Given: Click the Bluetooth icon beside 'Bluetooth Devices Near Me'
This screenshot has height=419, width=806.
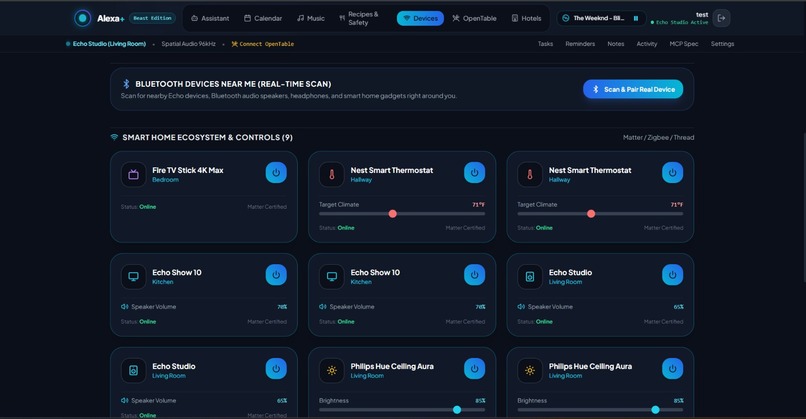Looking at the screenshot, I should tap(126, 83).
